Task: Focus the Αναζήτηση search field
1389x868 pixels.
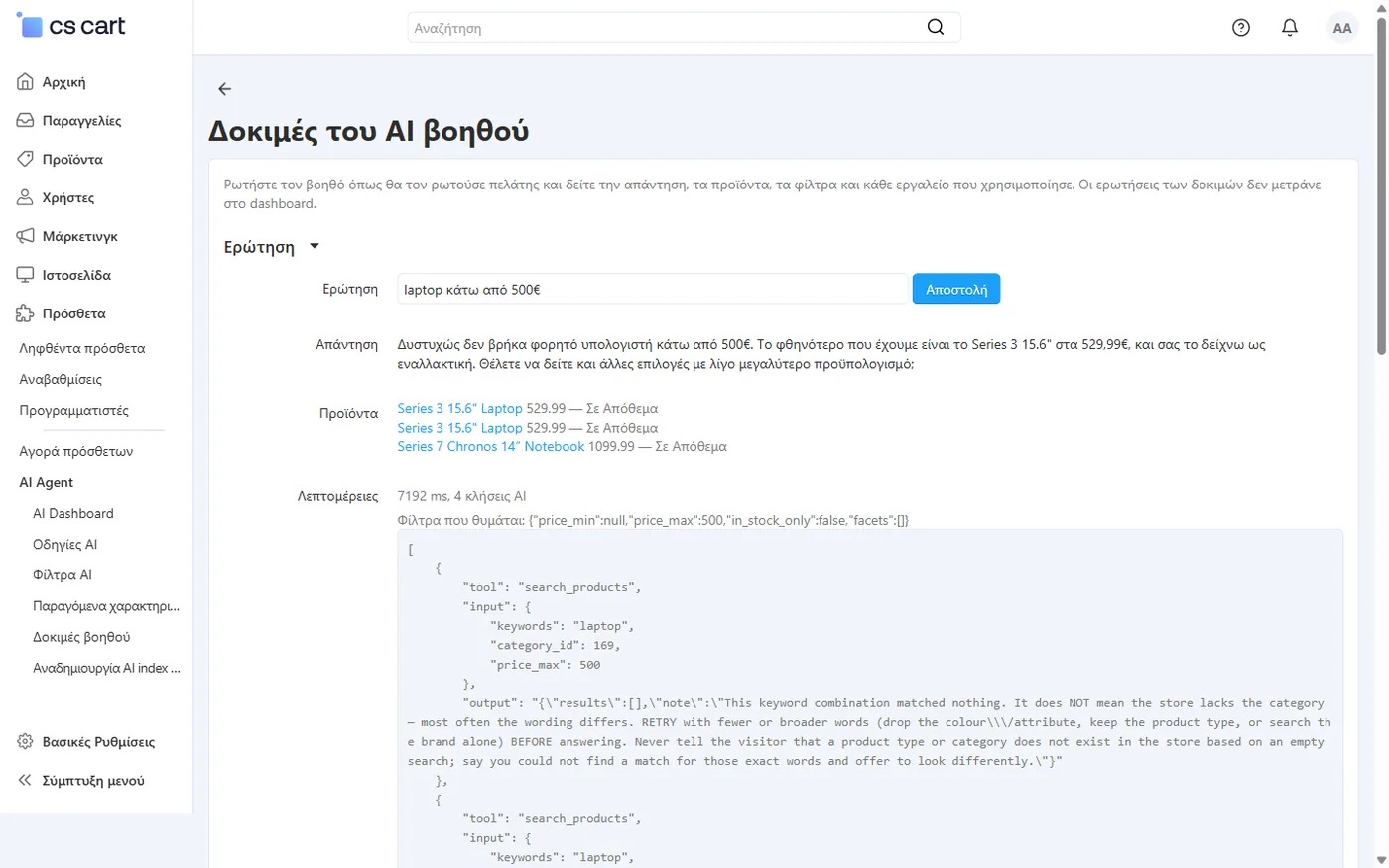Action: point(684,28)
